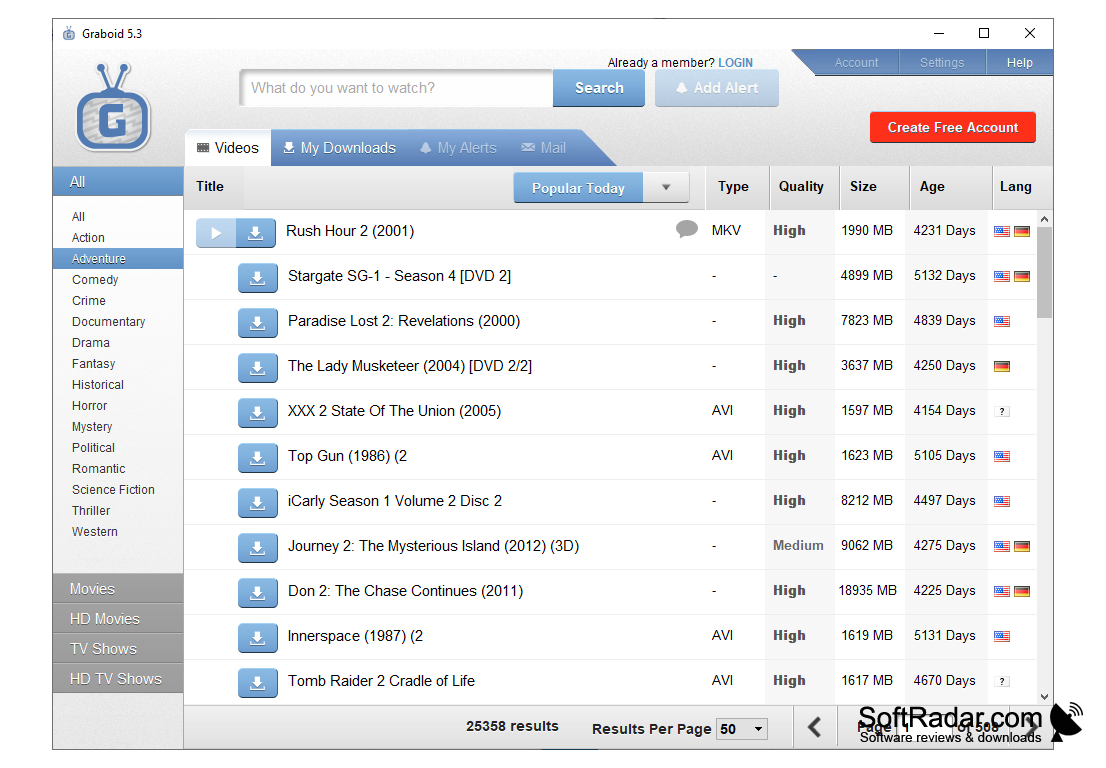Open the Settings menu

(x=941, y=62)
